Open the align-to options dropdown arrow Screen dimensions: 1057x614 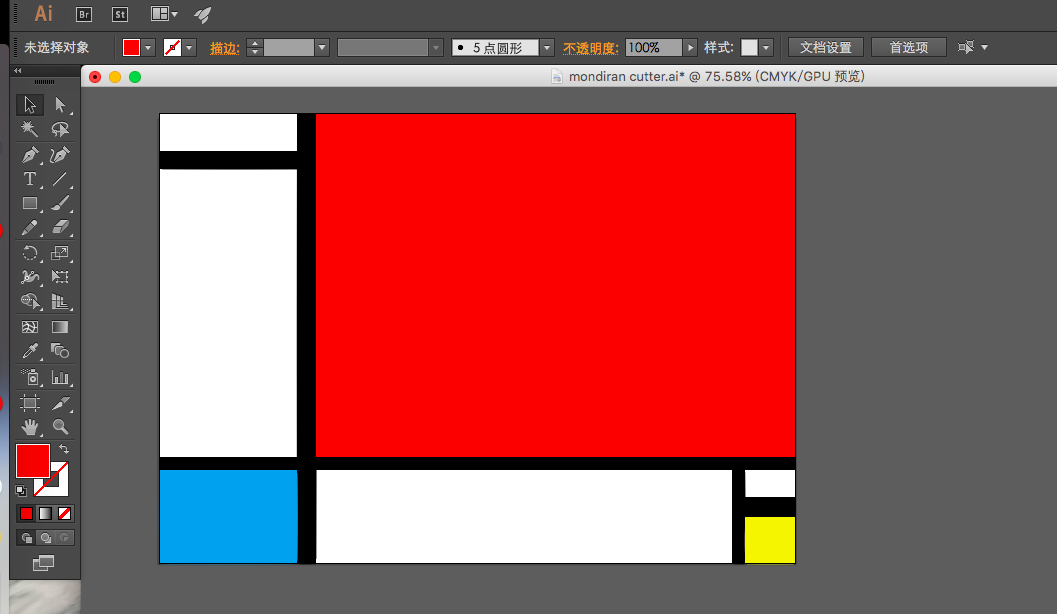point(984,47)
